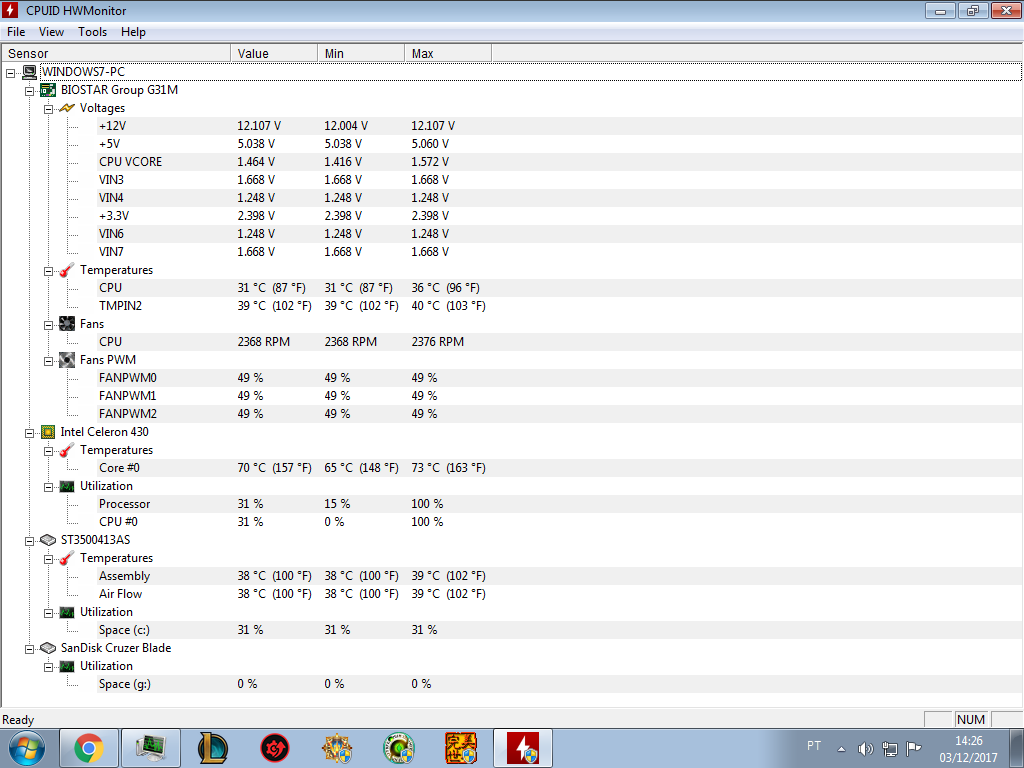Select the Assembly temperature row
This screenshot has height=768, width=1024.
click(560, 576)
